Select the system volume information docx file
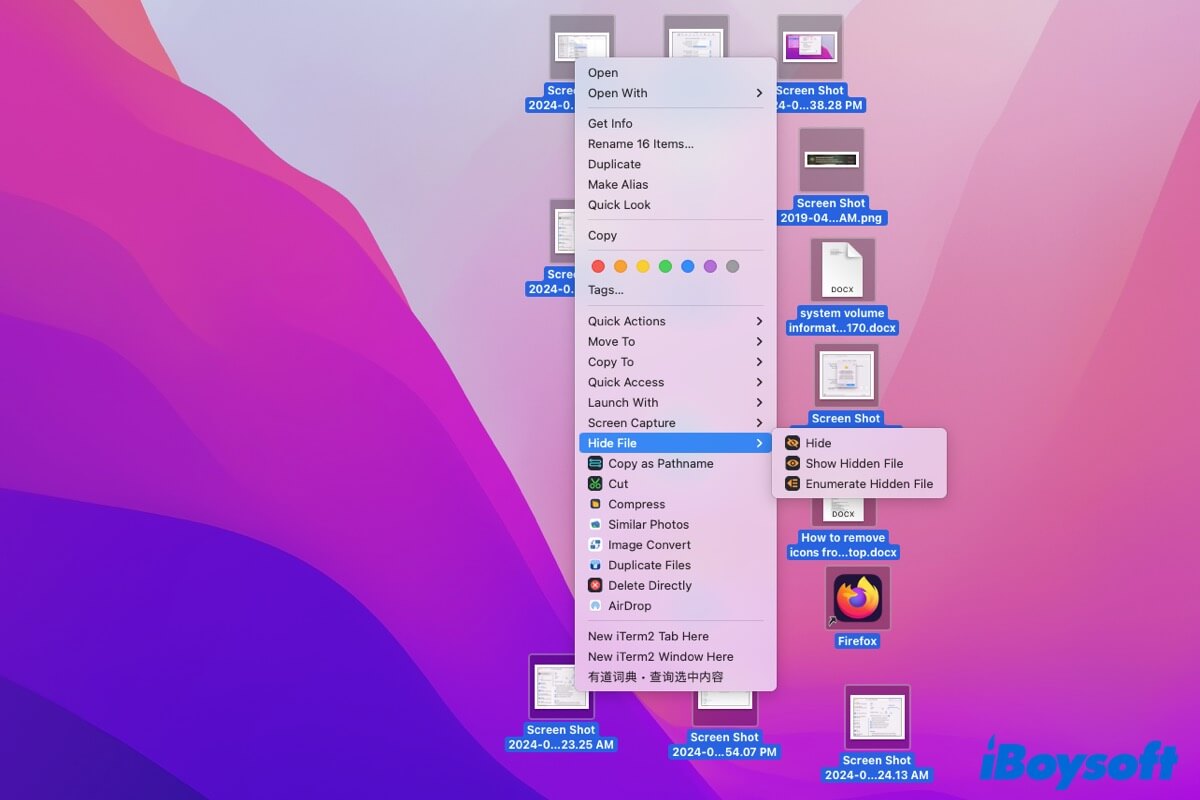Screen dimensions: 1200x800 [x=842, y=270]
